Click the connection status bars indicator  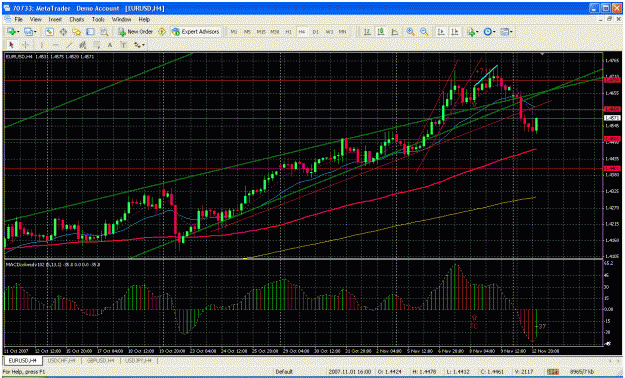coord(552,372)
